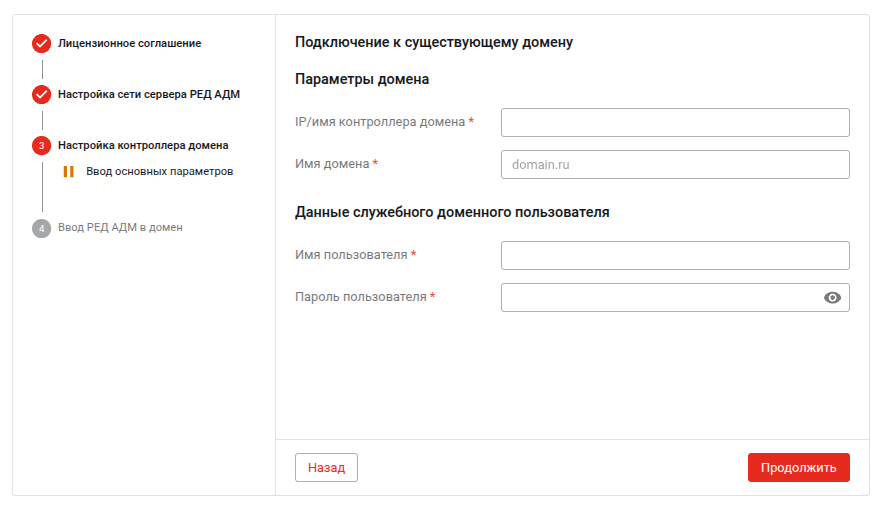Focus the domain controller IP/name input field
The image size is (880, 509).
(x=674, y=122)
